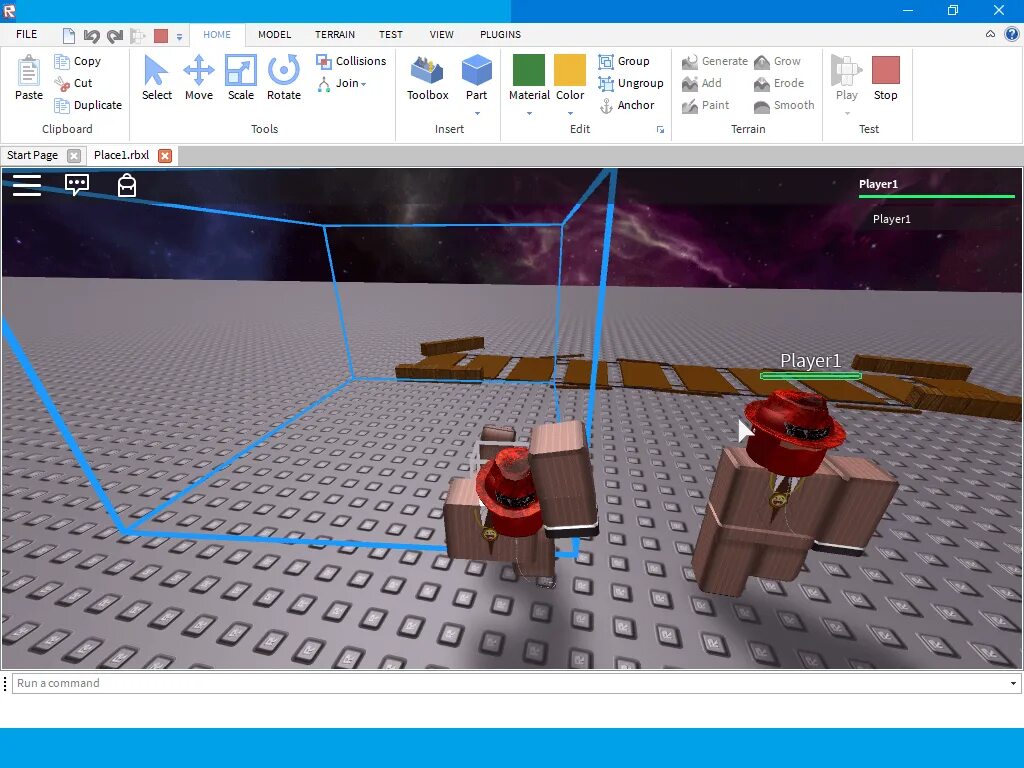Click the Paste clipboard icon

pyautogui.click(x=29, y=71)
